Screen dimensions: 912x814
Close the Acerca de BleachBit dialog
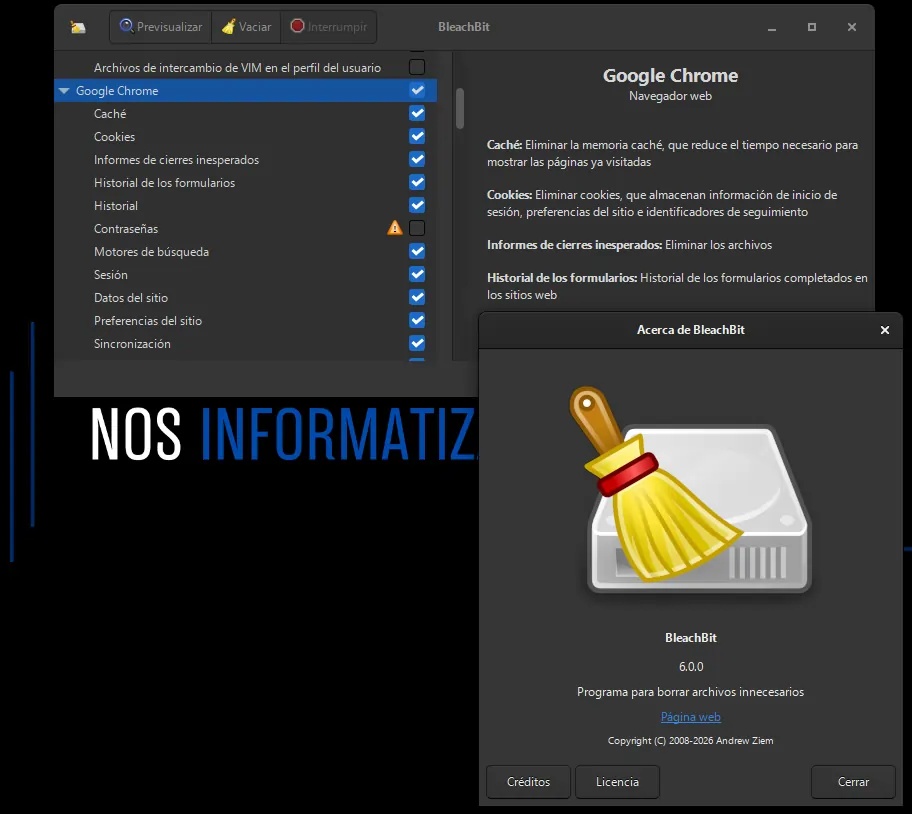[x=885, y=330]
